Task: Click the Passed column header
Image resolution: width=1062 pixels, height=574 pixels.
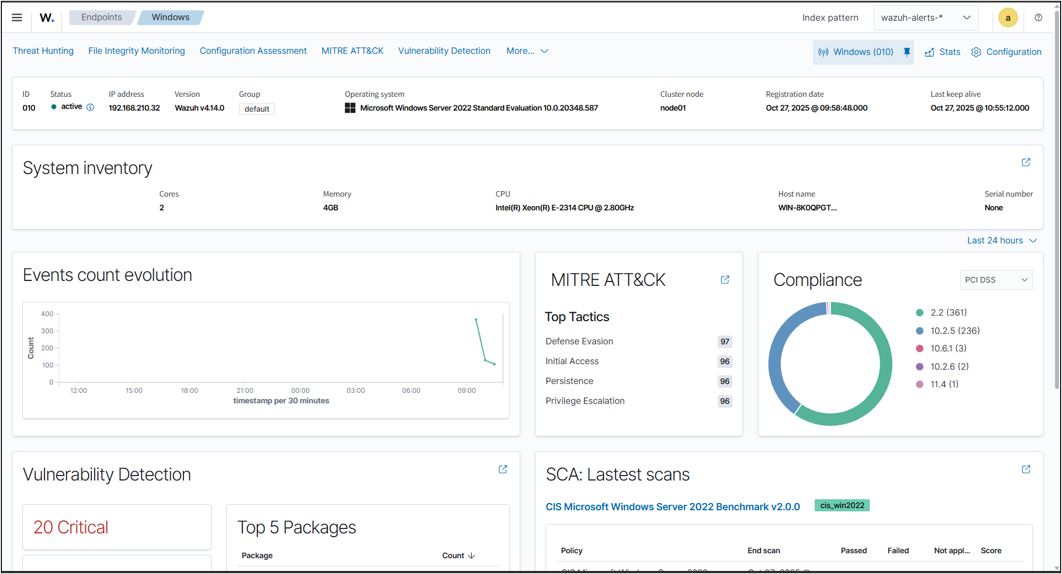Action: pos(853,551)
